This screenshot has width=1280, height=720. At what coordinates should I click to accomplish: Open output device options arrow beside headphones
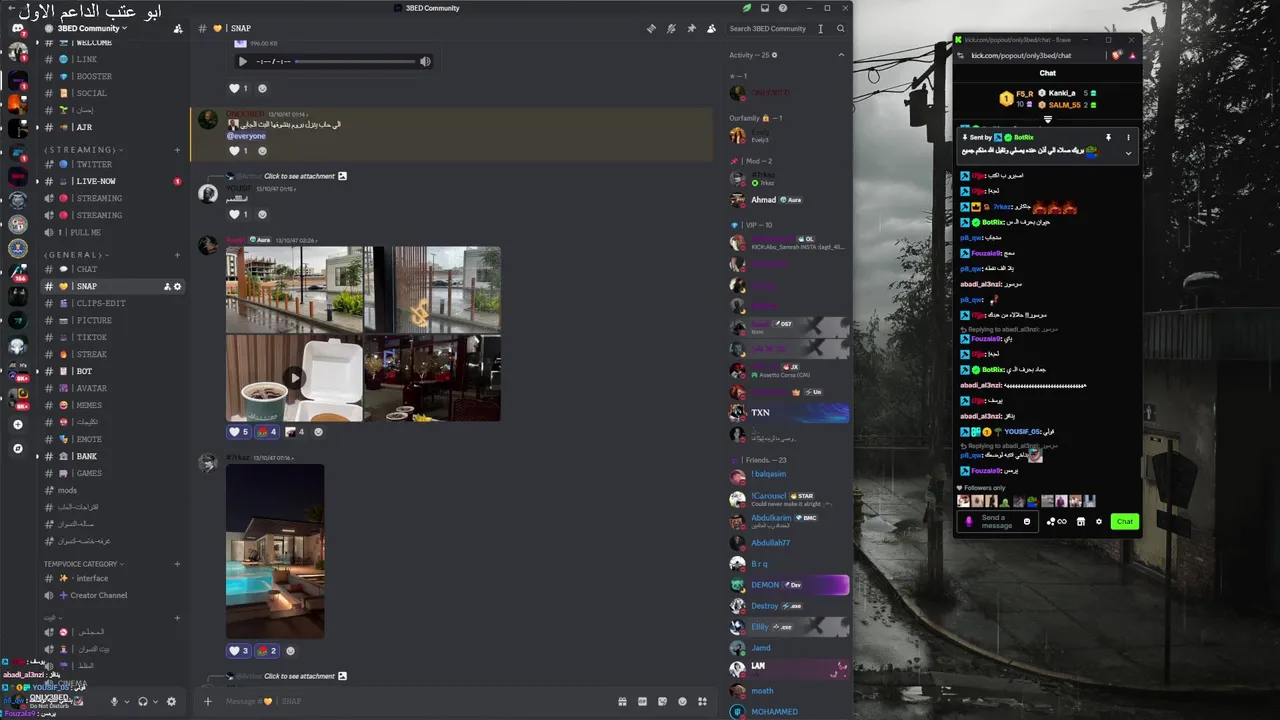[x=155, y=702]
